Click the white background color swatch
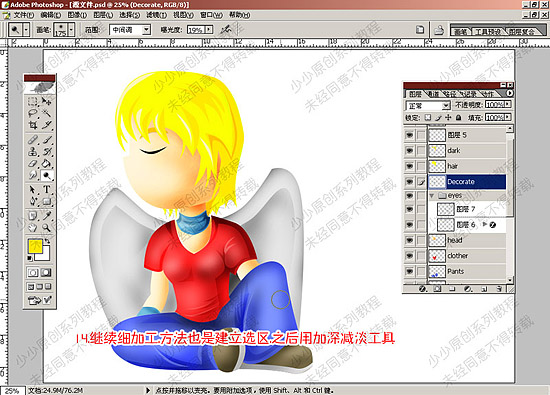This screenshot has height=395, width=550. [44, 255]
